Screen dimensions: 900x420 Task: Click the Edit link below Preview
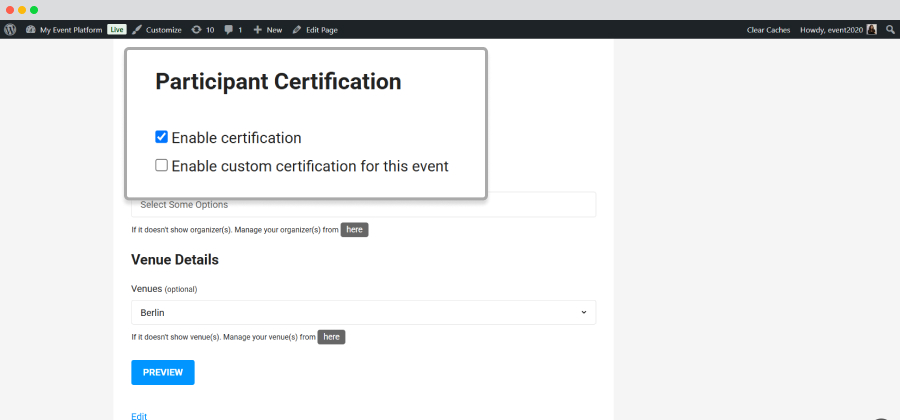(x=139, y=416)
